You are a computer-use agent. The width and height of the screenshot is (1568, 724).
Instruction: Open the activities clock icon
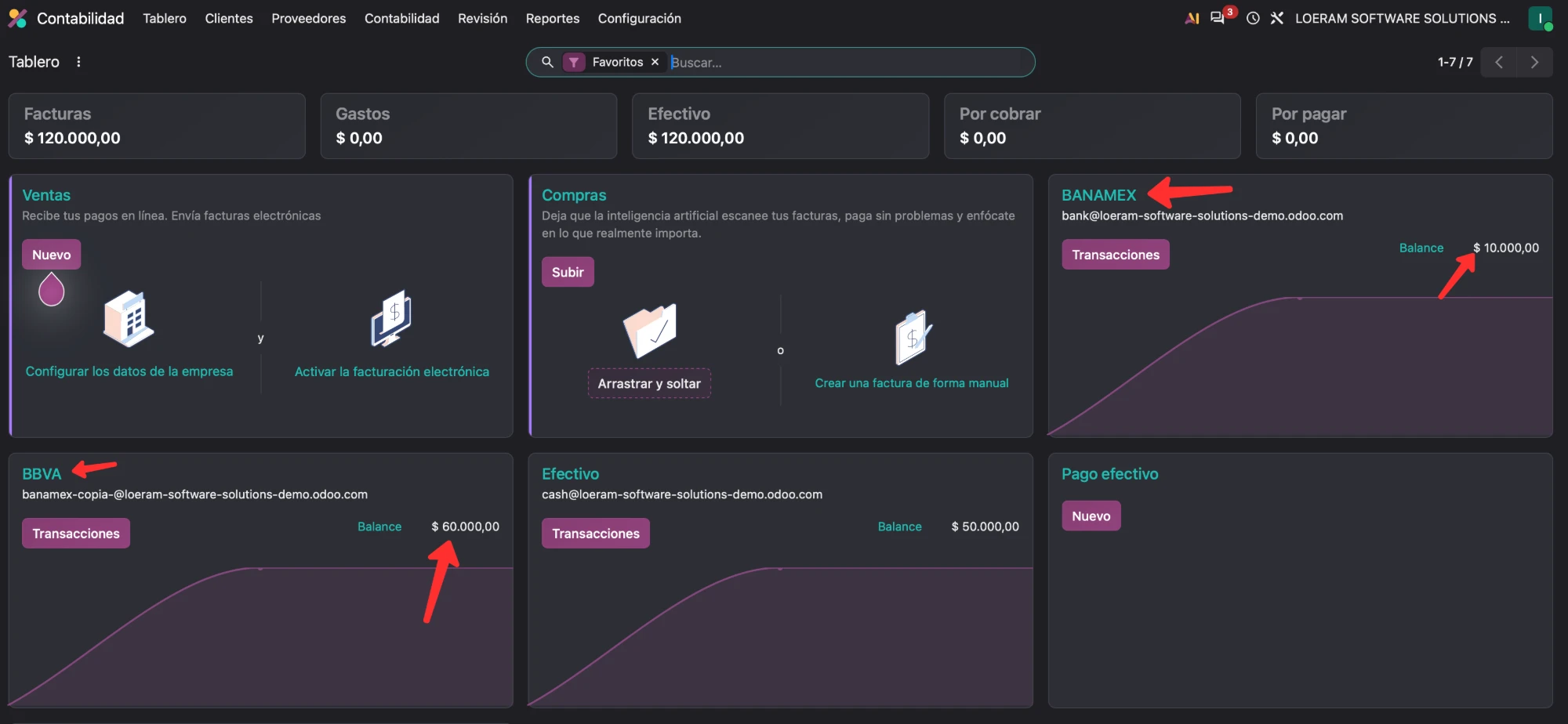pyautogui.click(x=1253, y=18)
